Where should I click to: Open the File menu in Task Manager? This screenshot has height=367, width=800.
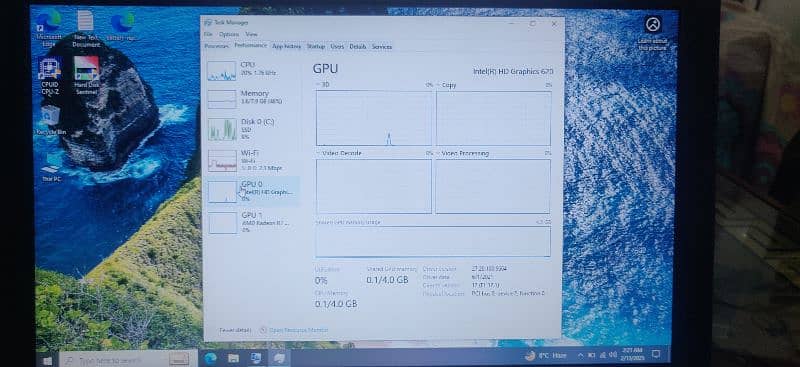point(208,34)
